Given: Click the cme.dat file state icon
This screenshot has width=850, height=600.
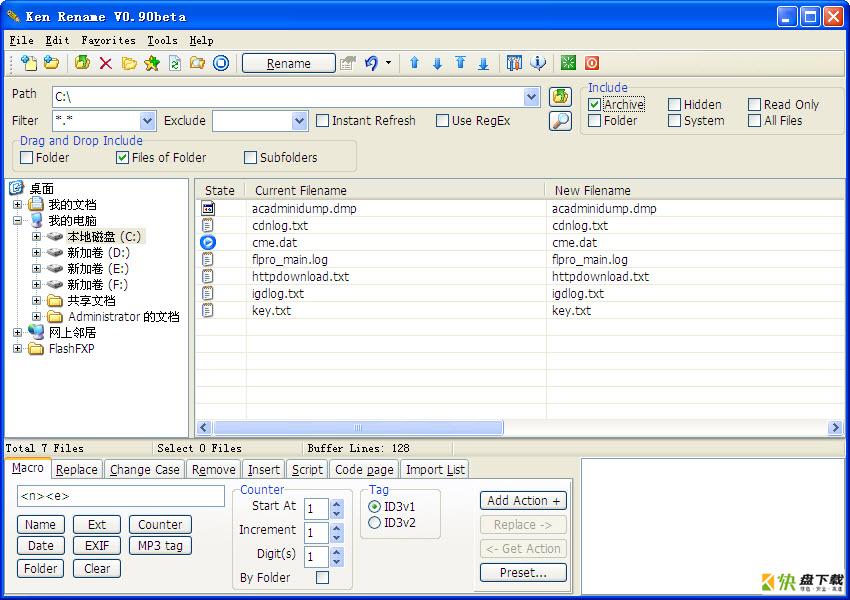Looking at the screenshot, I should 208,242.
